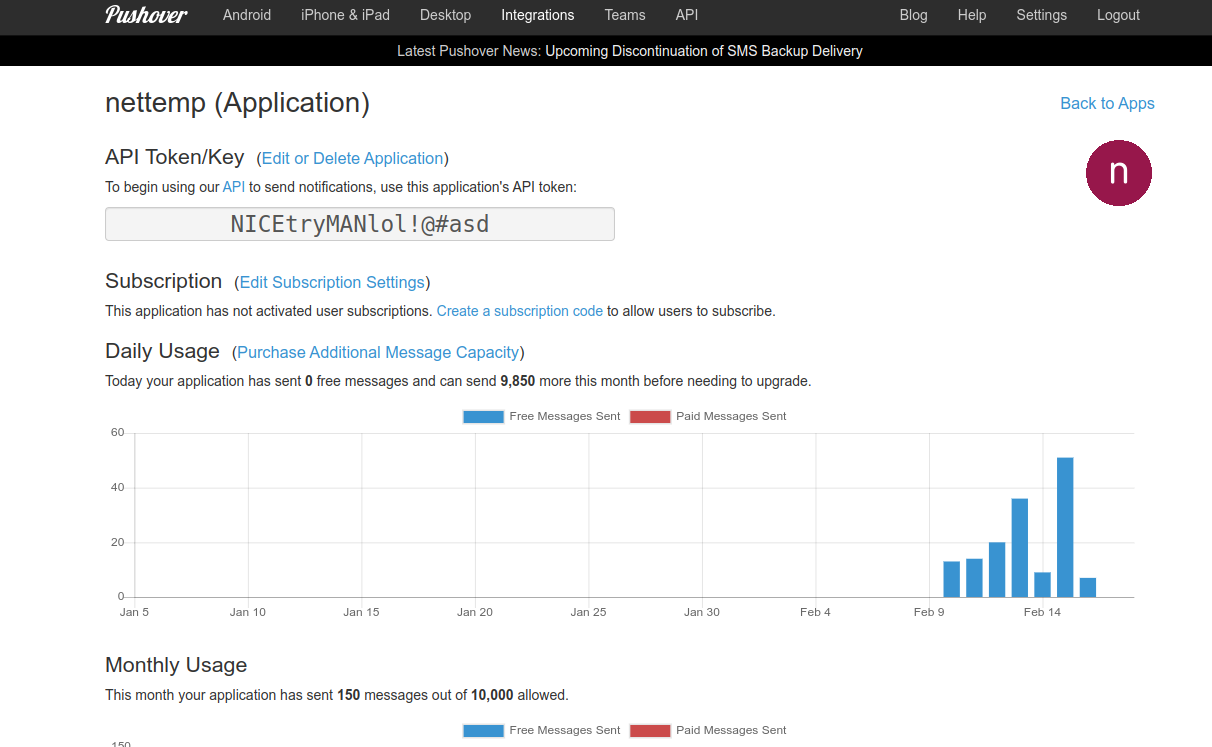Open the API item in the navbar
Viewport: 1212px width, 747px height.
687,15
